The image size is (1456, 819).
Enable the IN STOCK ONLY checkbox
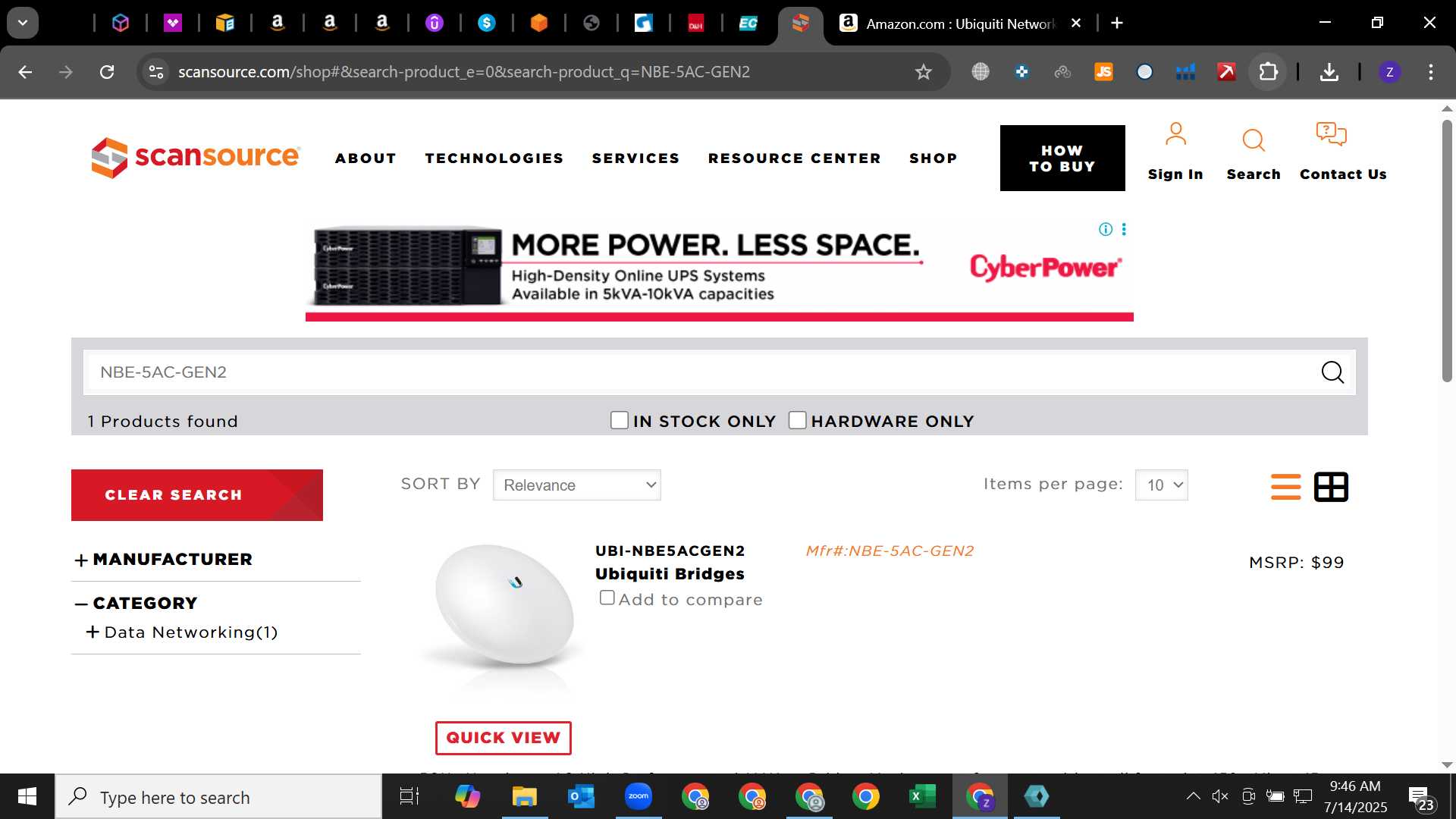tap(620, 420)
